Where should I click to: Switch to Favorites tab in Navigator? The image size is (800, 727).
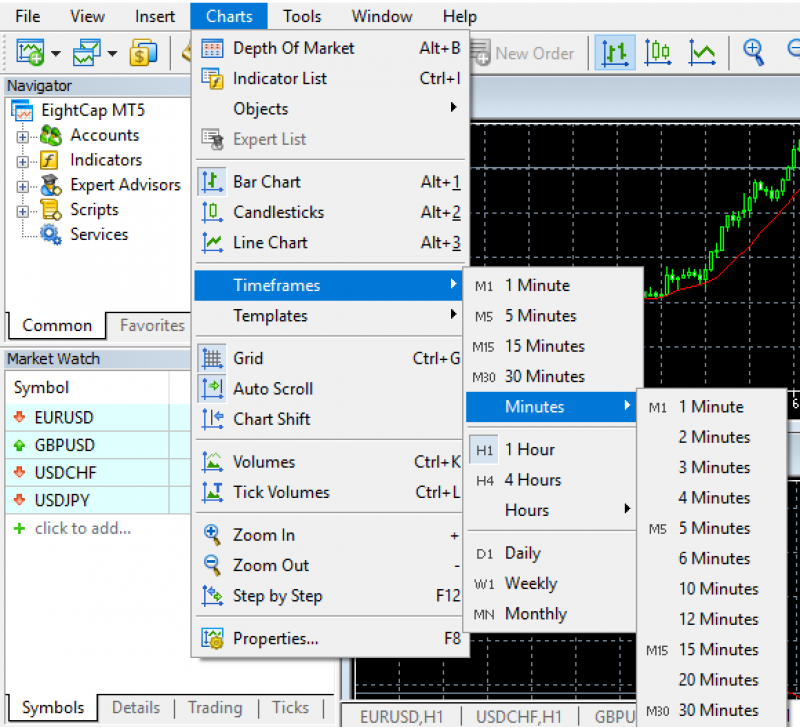(x=152, y=325)
